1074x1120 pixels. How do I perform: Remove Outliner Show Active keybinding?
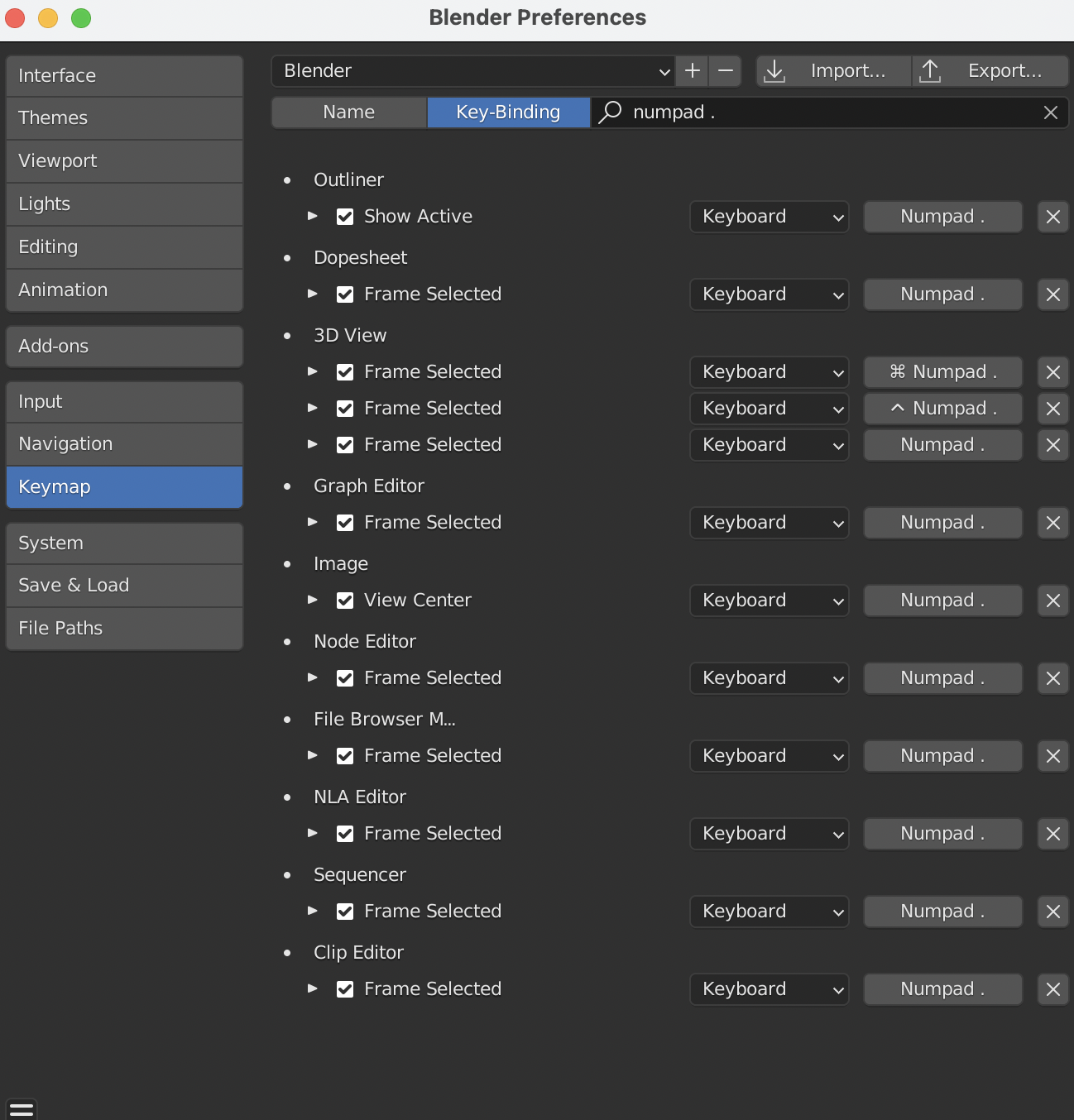tap(1053, 217)
